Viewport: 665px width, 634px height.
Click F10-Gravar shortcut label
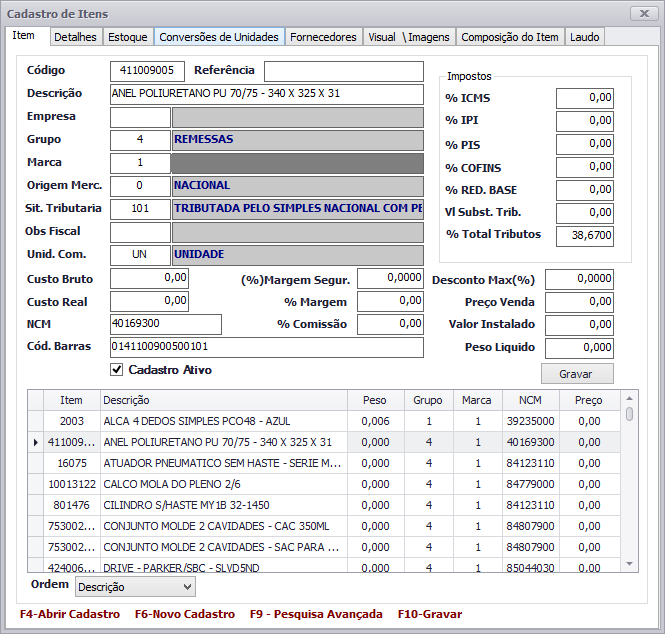point(430,614)
